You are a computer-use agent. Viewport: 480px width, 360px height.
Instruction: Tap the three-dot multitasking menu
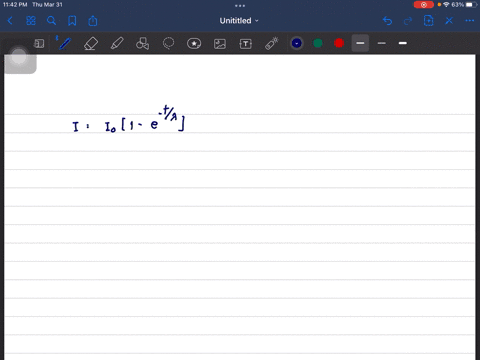[x=240, y=6]
